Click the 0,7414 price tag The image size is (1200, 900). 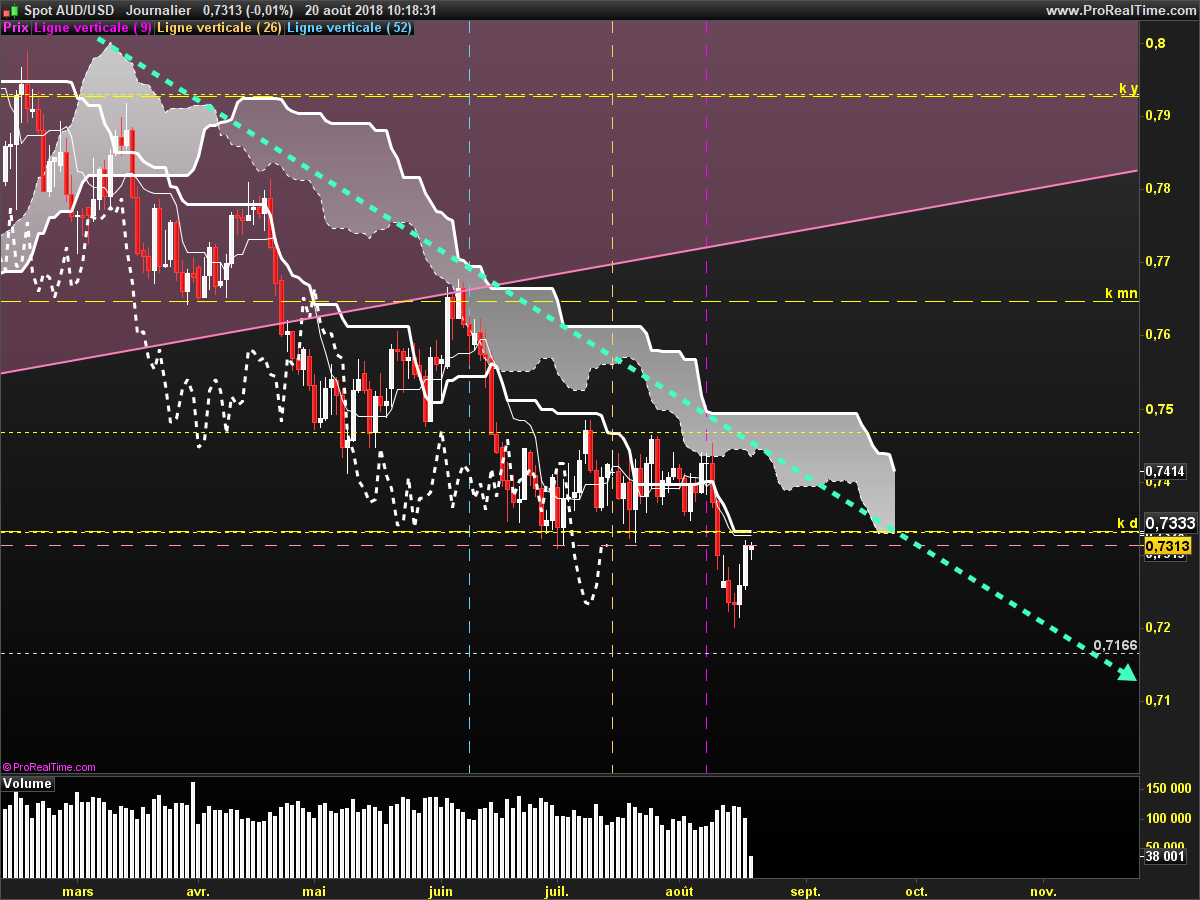click(x=1166, y=470)
